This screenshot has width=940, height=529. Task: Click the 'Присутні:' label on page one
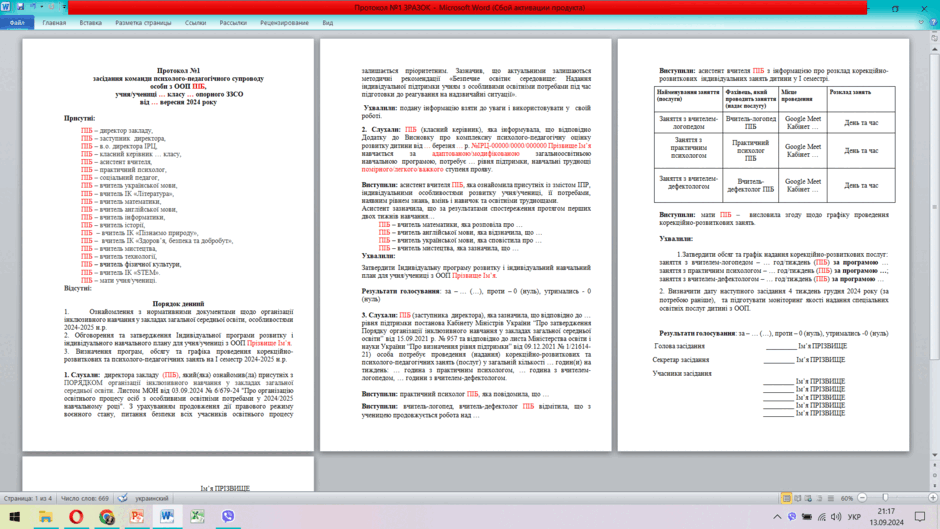coord(79,119)
